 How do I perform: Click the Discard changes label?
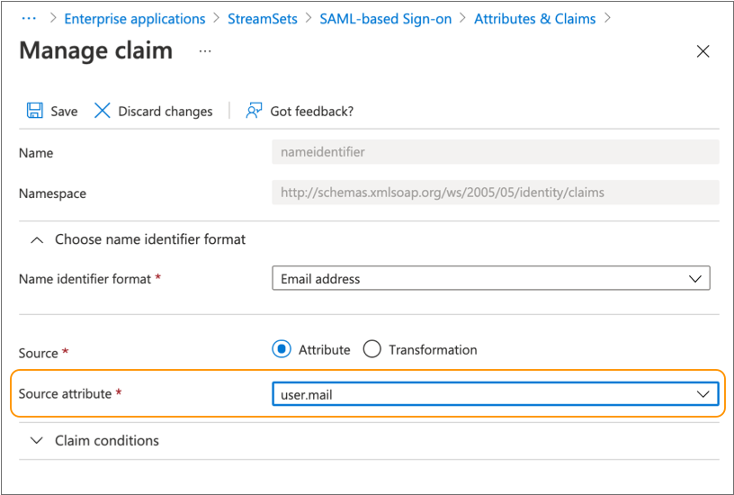click(x=165, y=111)
